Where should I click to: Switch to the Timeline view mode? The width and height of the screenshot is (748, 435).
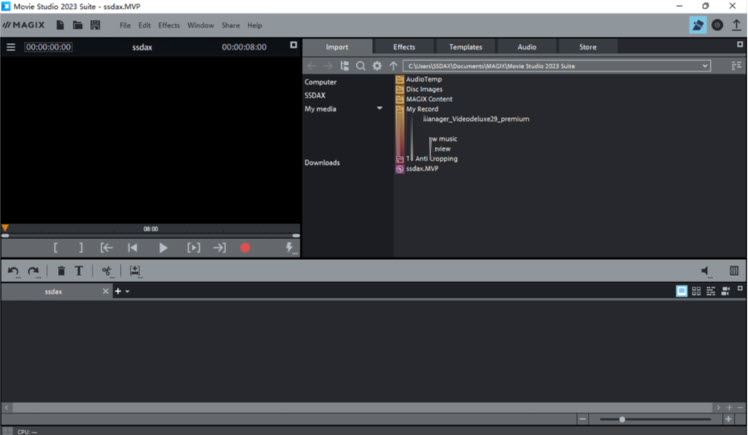pyautogui.click(x=711, y=291)
